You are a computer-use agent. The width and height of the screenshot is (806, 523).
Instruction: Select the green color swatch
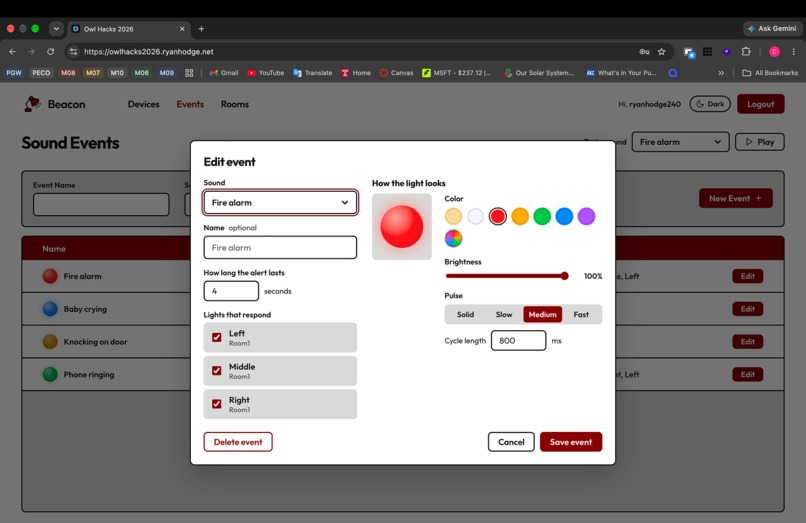pyautogui.click(x=542, y=217)
